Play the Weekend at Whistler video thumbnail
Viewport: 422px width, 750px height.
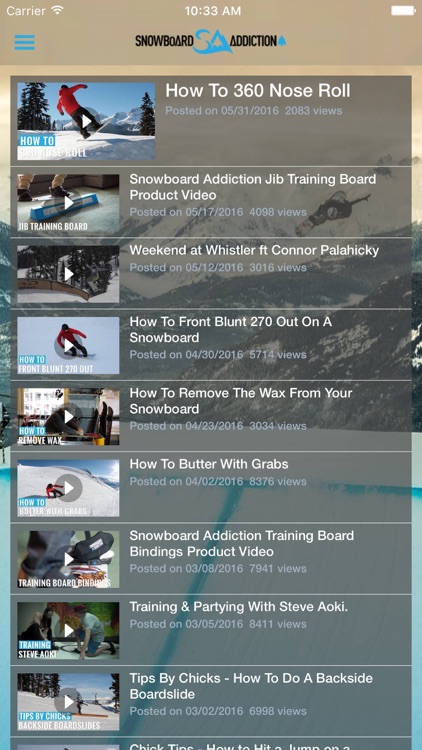[68, 274]
